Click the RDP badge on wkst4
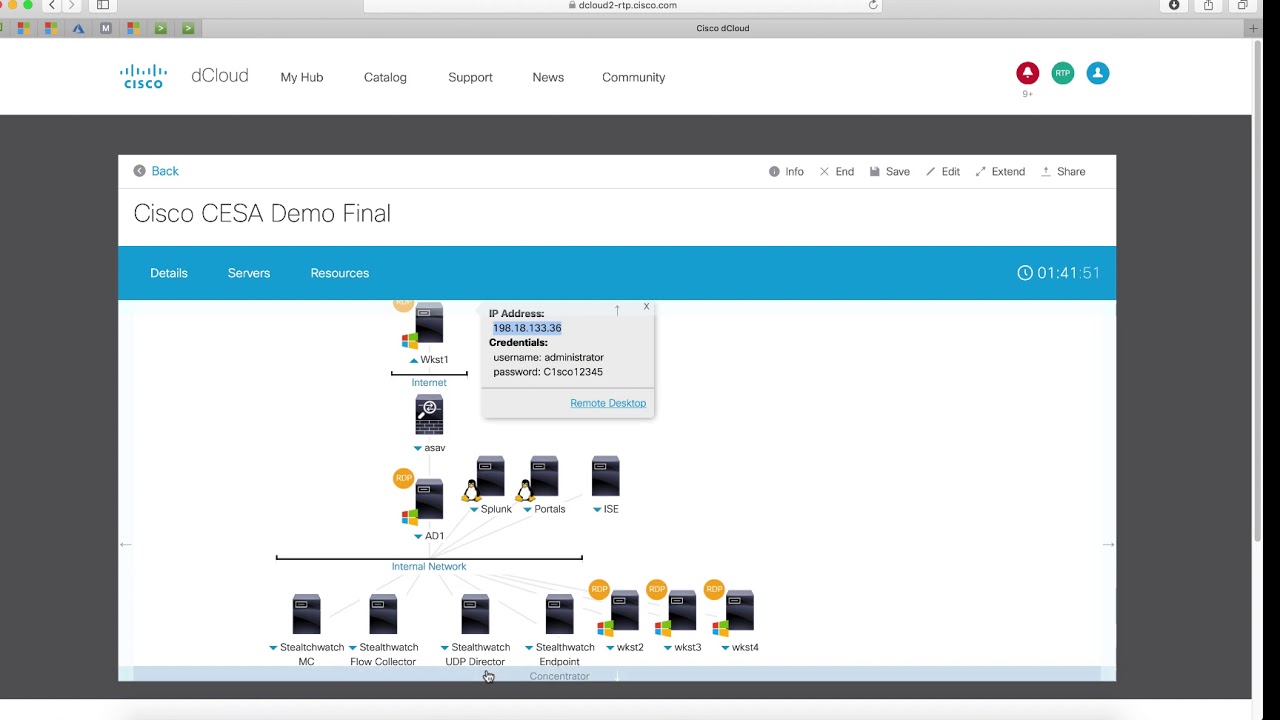The width and height of the screenshot is (1280, 720). pos(713,589)
